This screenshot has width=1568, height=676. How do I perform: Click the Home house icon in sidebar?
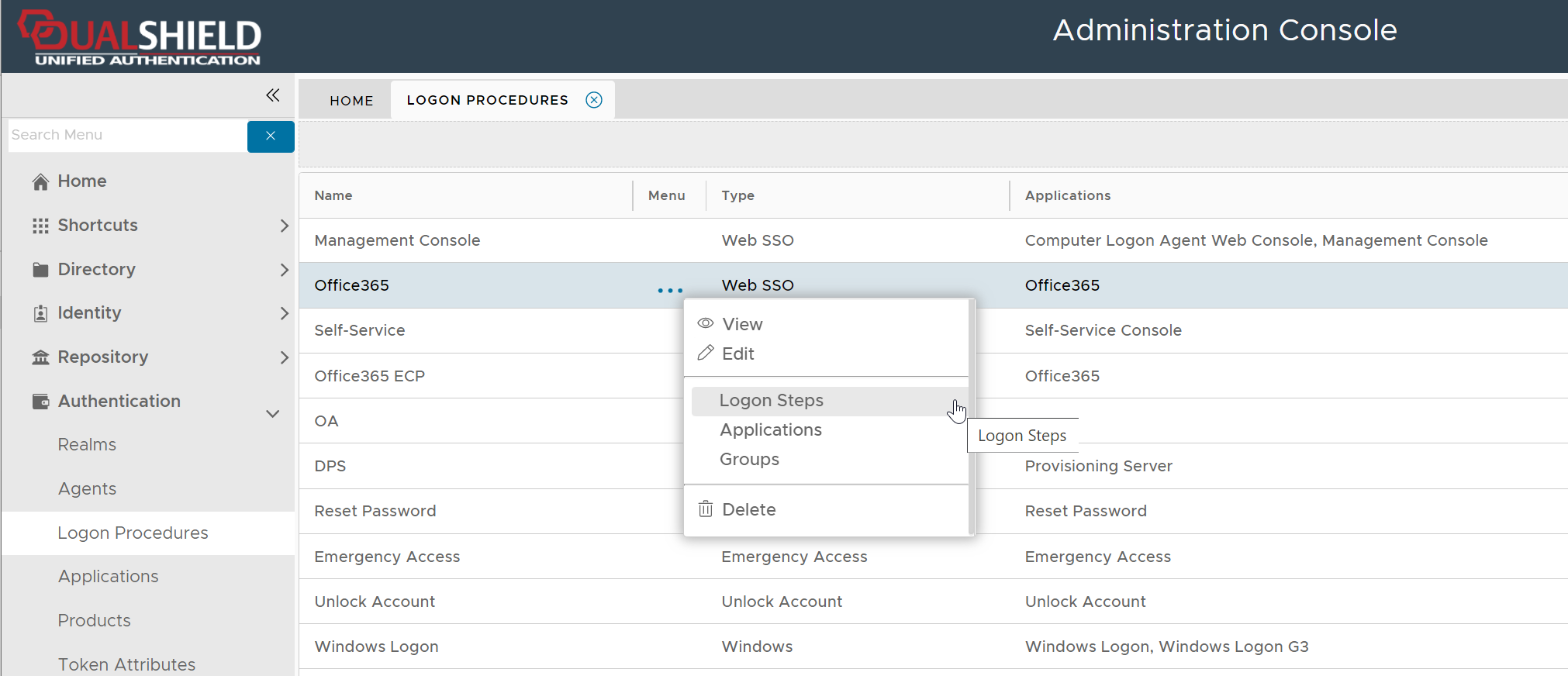point(40,181)
